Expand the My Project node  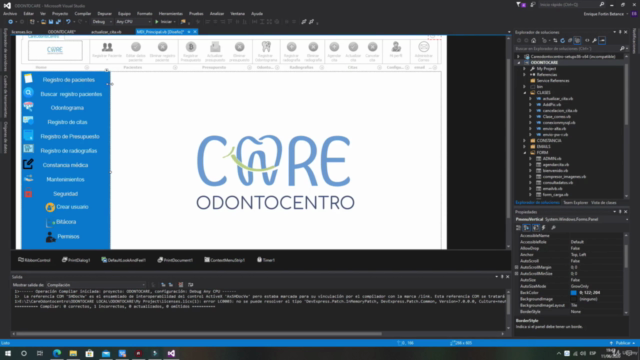tap(524, 69)
